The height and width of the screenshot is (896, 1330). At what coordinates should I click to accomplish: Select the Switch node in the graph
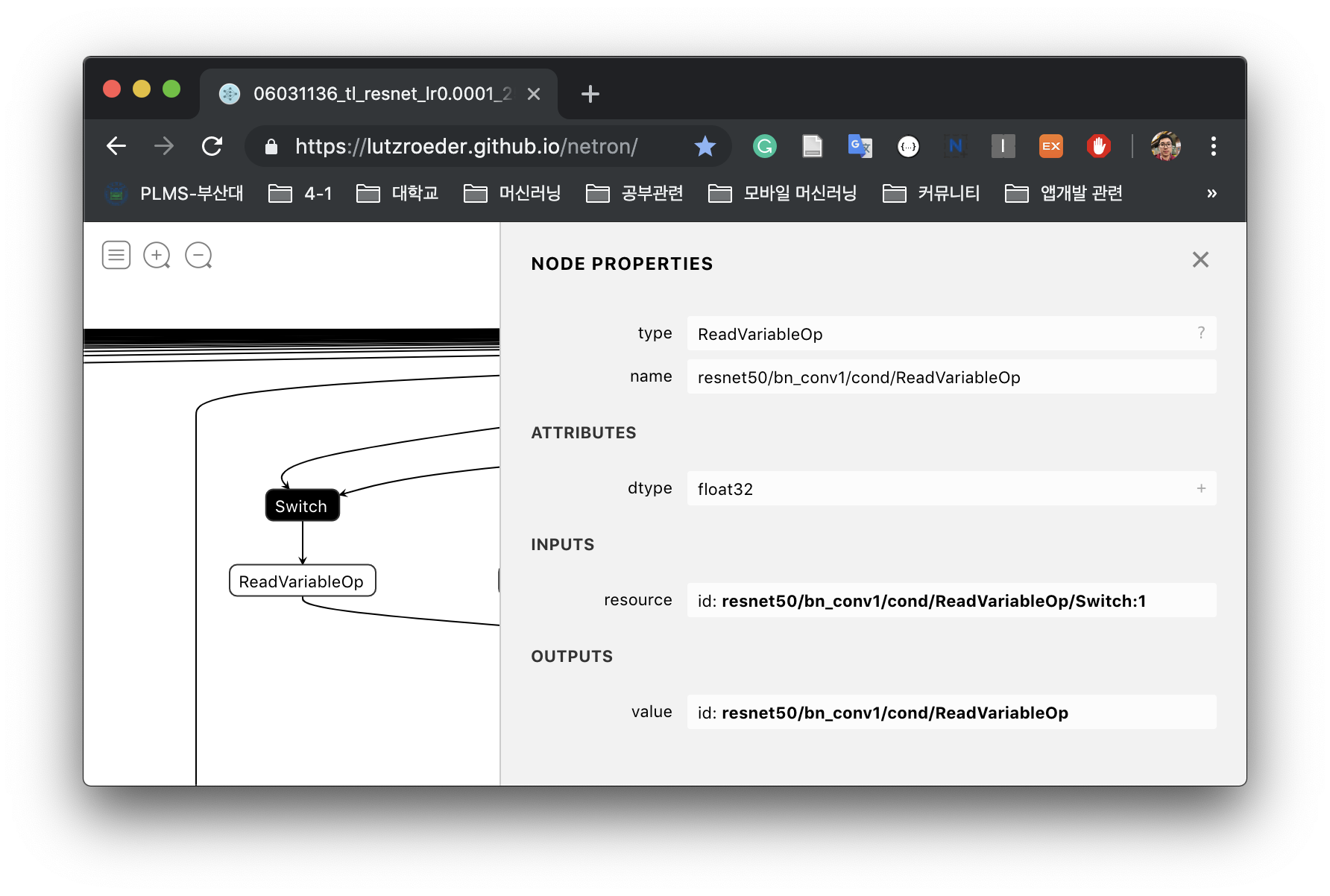pos(301,505)
